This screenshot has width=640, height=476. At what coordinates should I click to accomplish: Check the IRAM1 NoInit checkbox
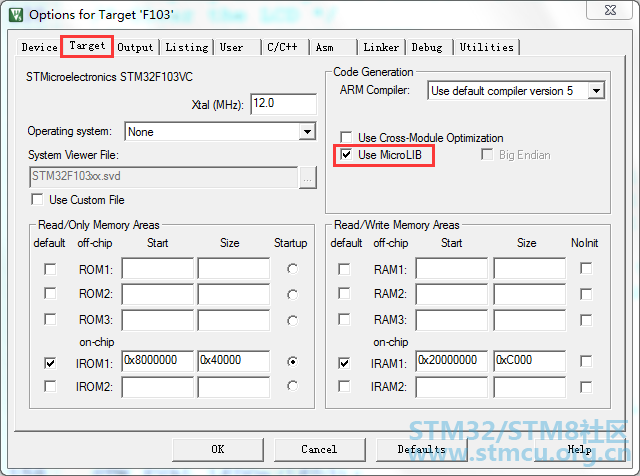click(x=586, y=360)
